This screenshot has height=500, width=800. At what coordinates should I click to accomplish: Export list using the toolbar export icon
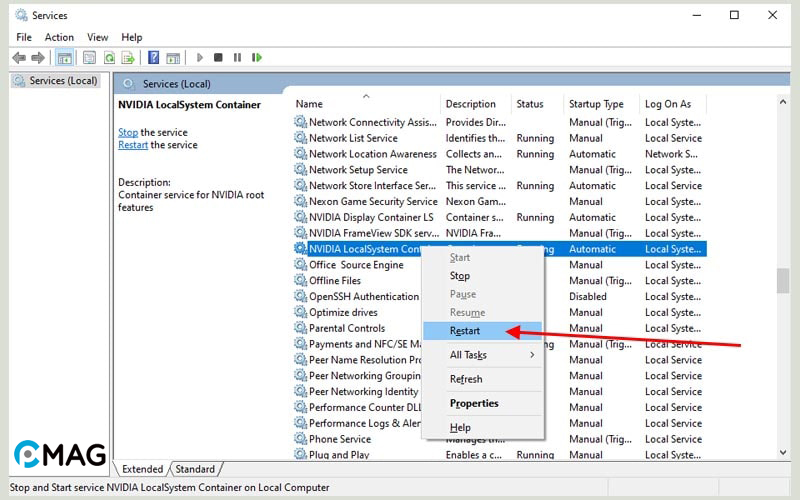point(128,58)
